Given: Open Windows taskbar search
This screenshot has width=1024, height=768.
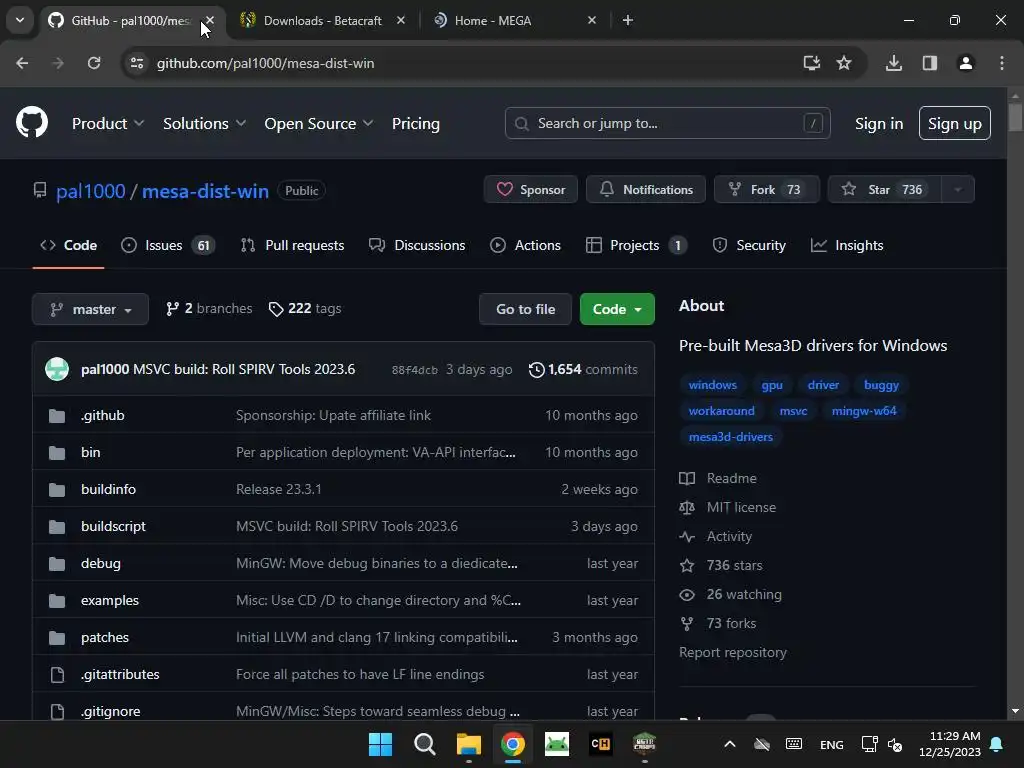Looking at the screenshot, I should [x=424, y=744].
